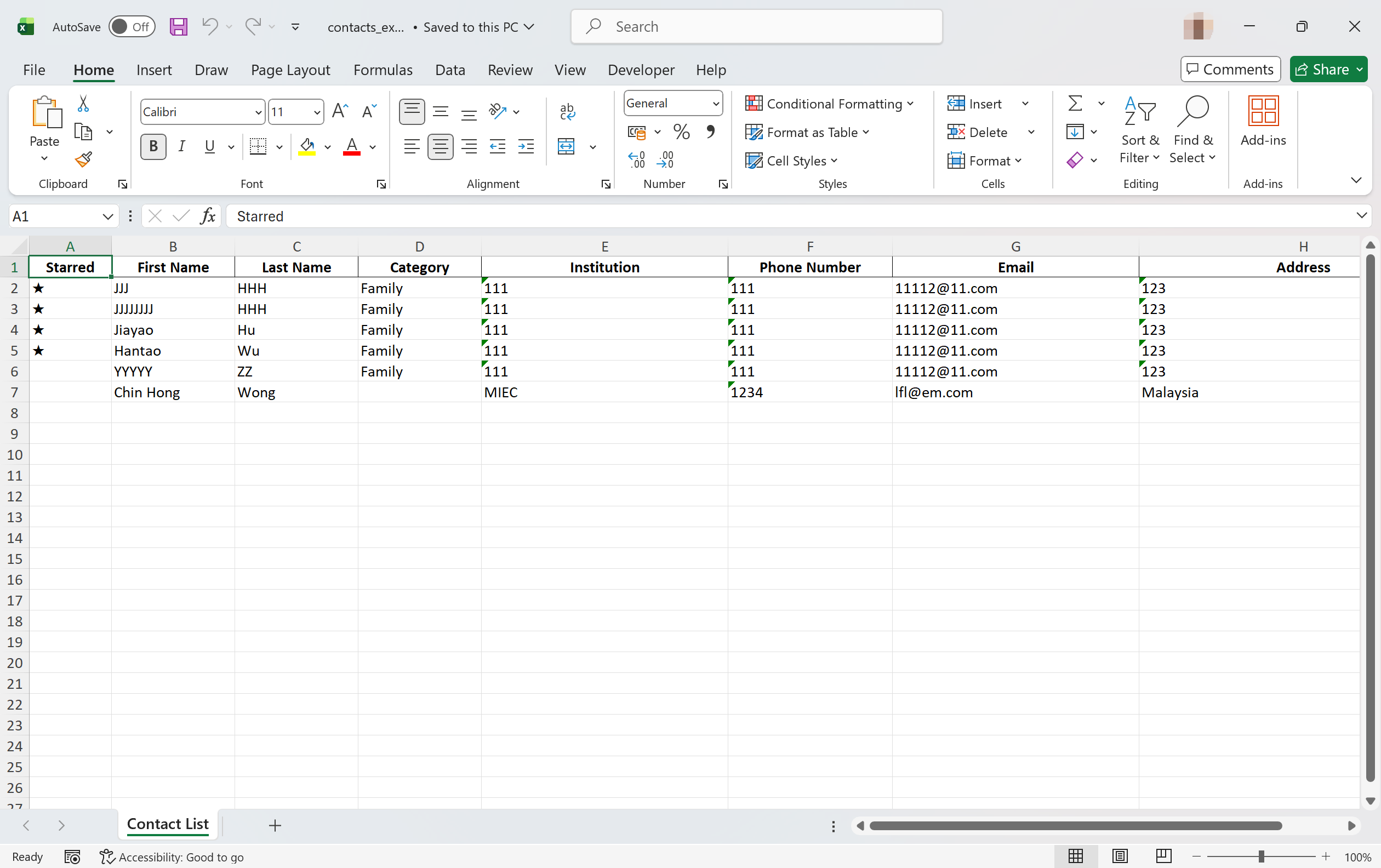
Task: Click the Percent Style icon
Action: coord(681,133)
